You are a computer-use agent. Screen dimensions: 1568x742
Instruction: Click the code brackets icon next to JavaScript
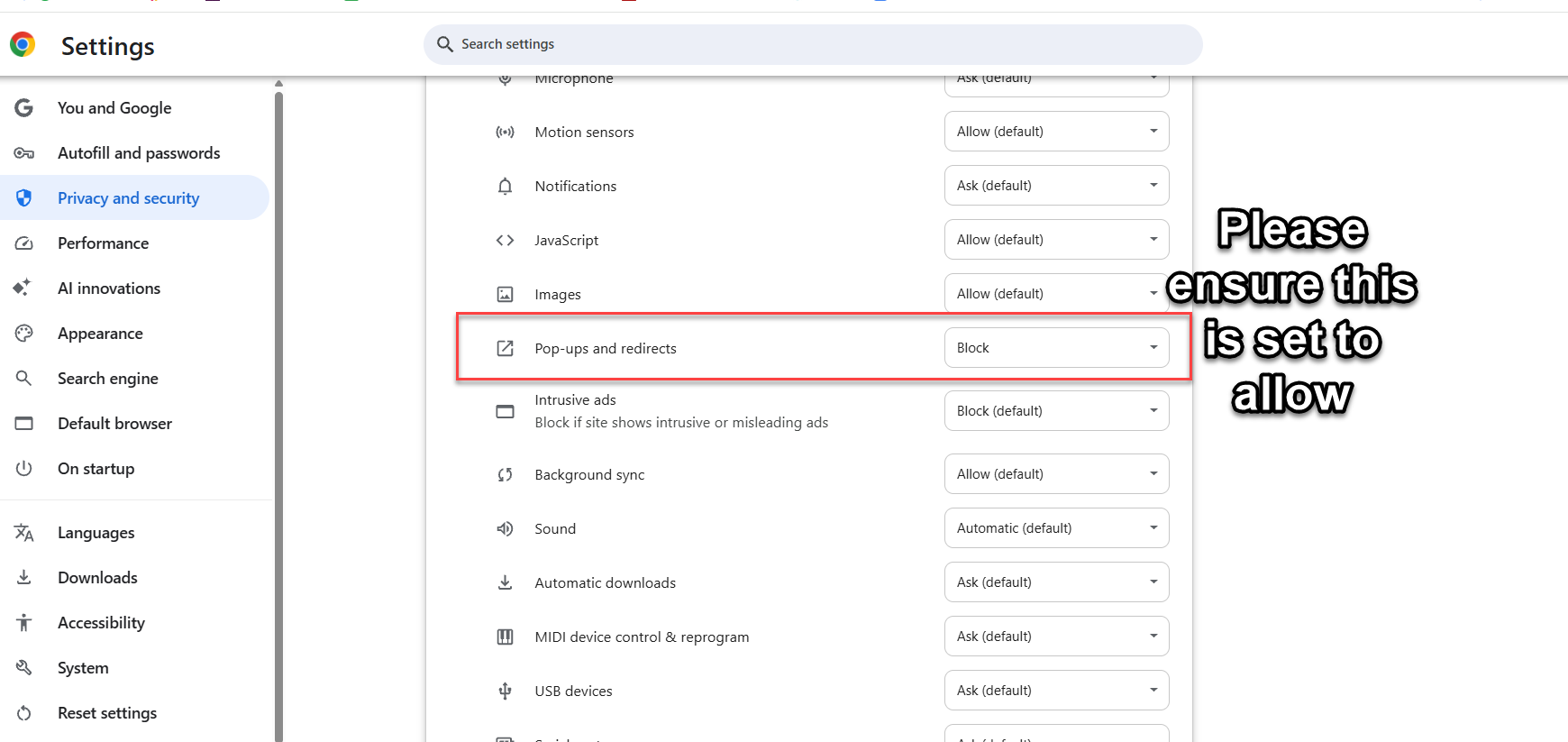pyautogui.click(x=506, y=240)
